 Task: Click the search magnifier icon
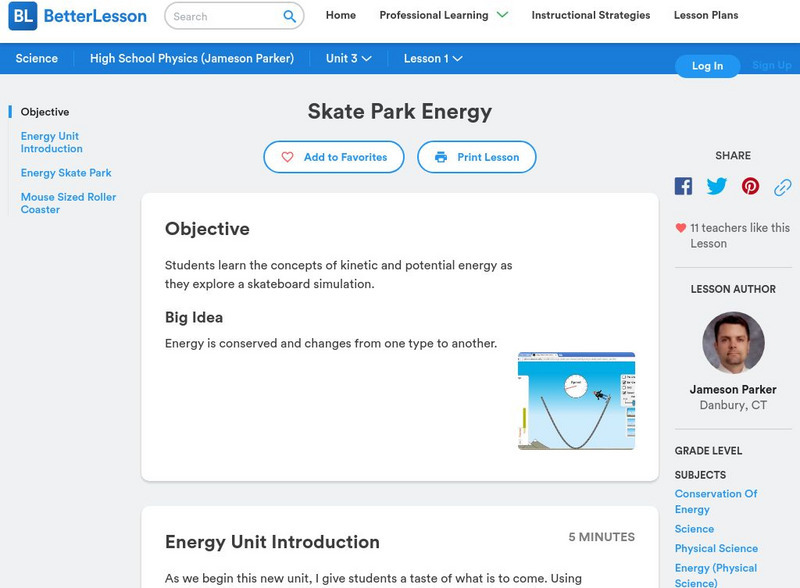pyautogui.click(x=289, y=16)
